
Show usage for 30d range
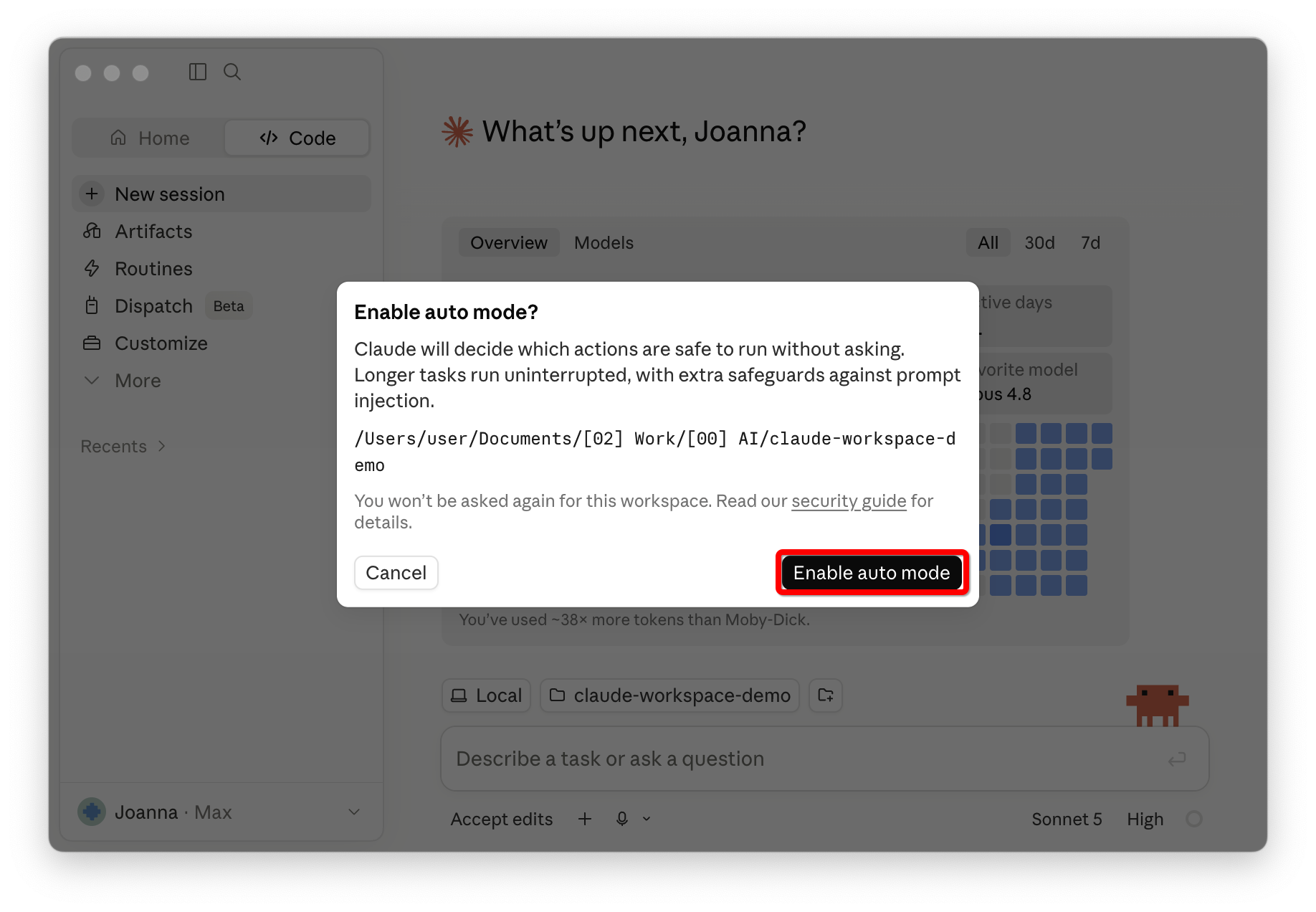[1039, 243]
